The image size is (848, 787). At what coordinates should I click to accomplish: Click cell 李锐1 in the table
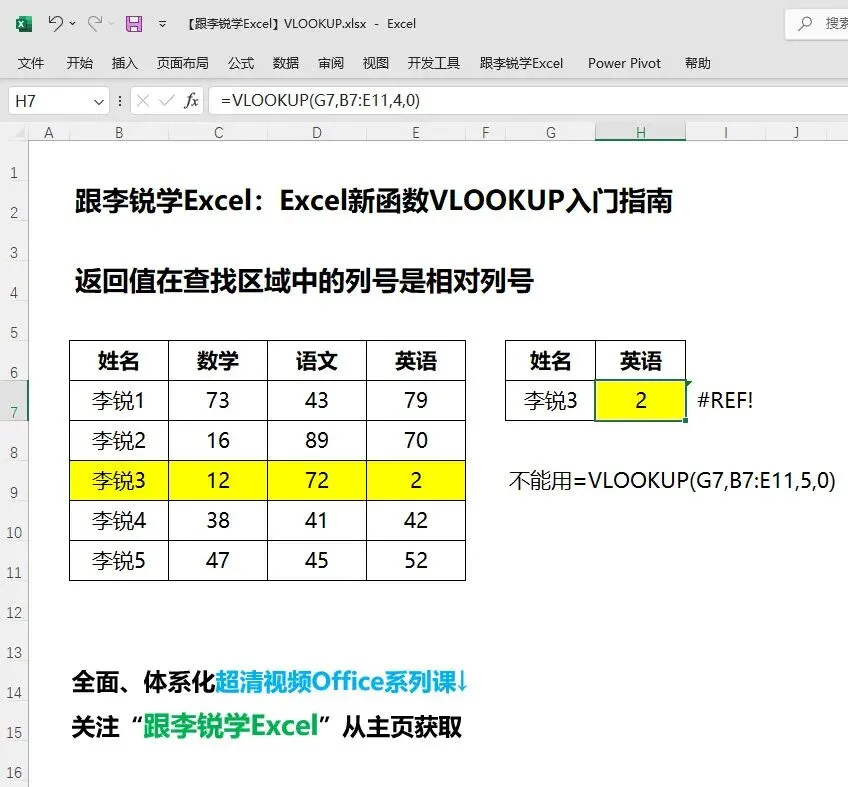click(x=119, y=401)
